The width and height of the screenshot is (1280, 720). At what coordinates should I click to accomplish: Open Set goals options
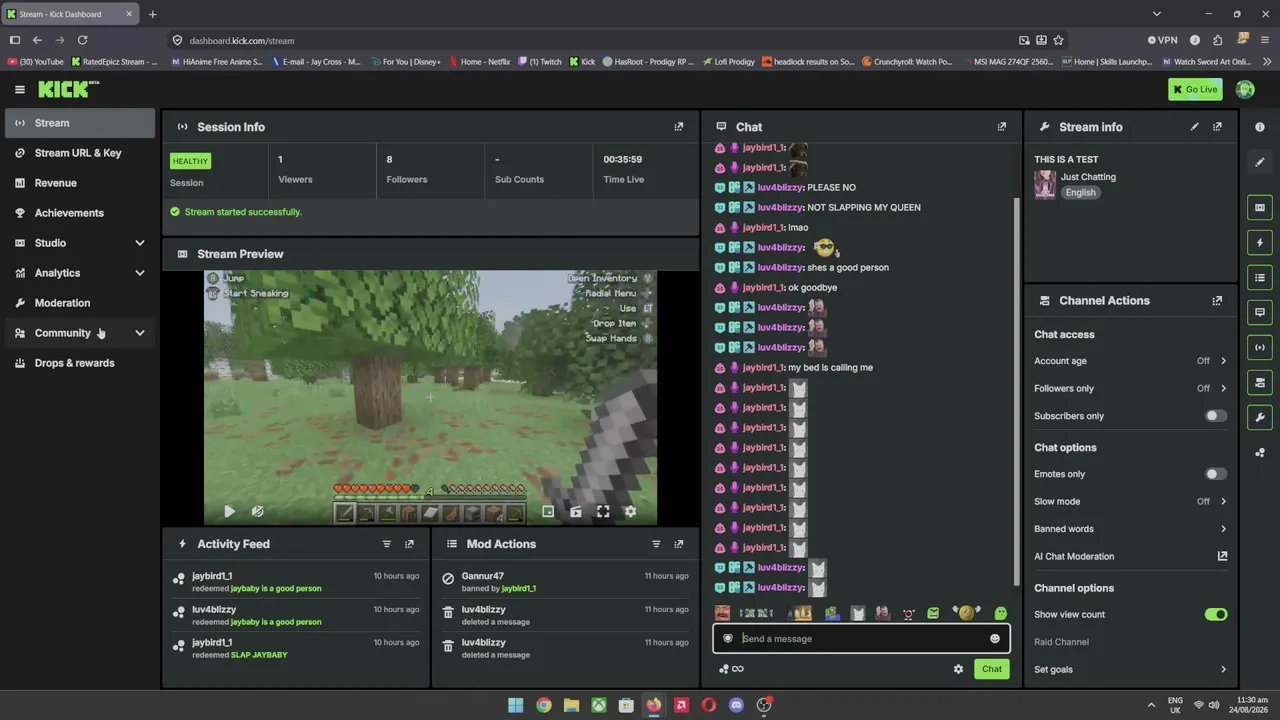tap(1130, 670)
